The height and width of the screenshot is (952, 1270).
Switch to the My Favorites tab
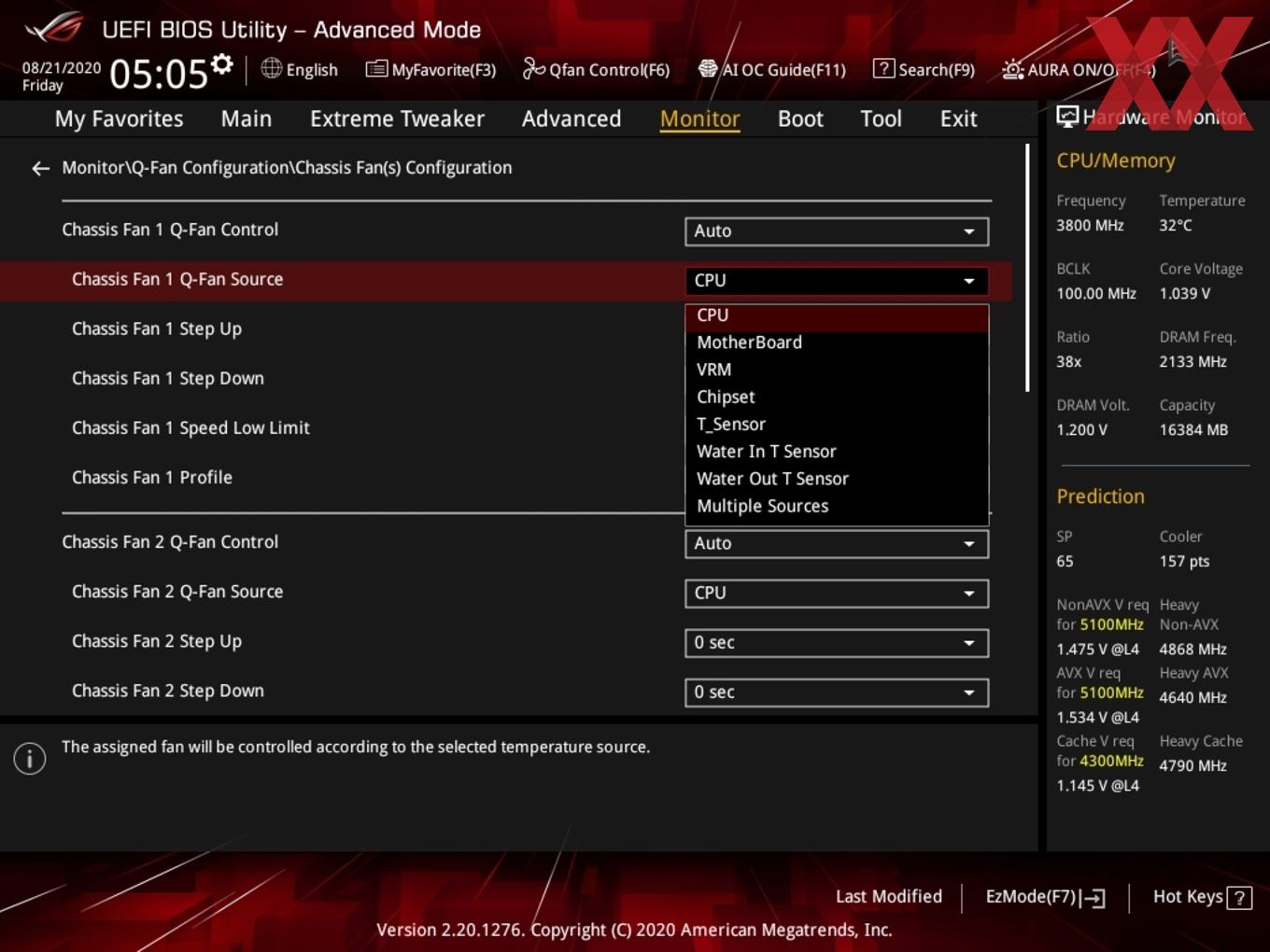coord(119,119)
